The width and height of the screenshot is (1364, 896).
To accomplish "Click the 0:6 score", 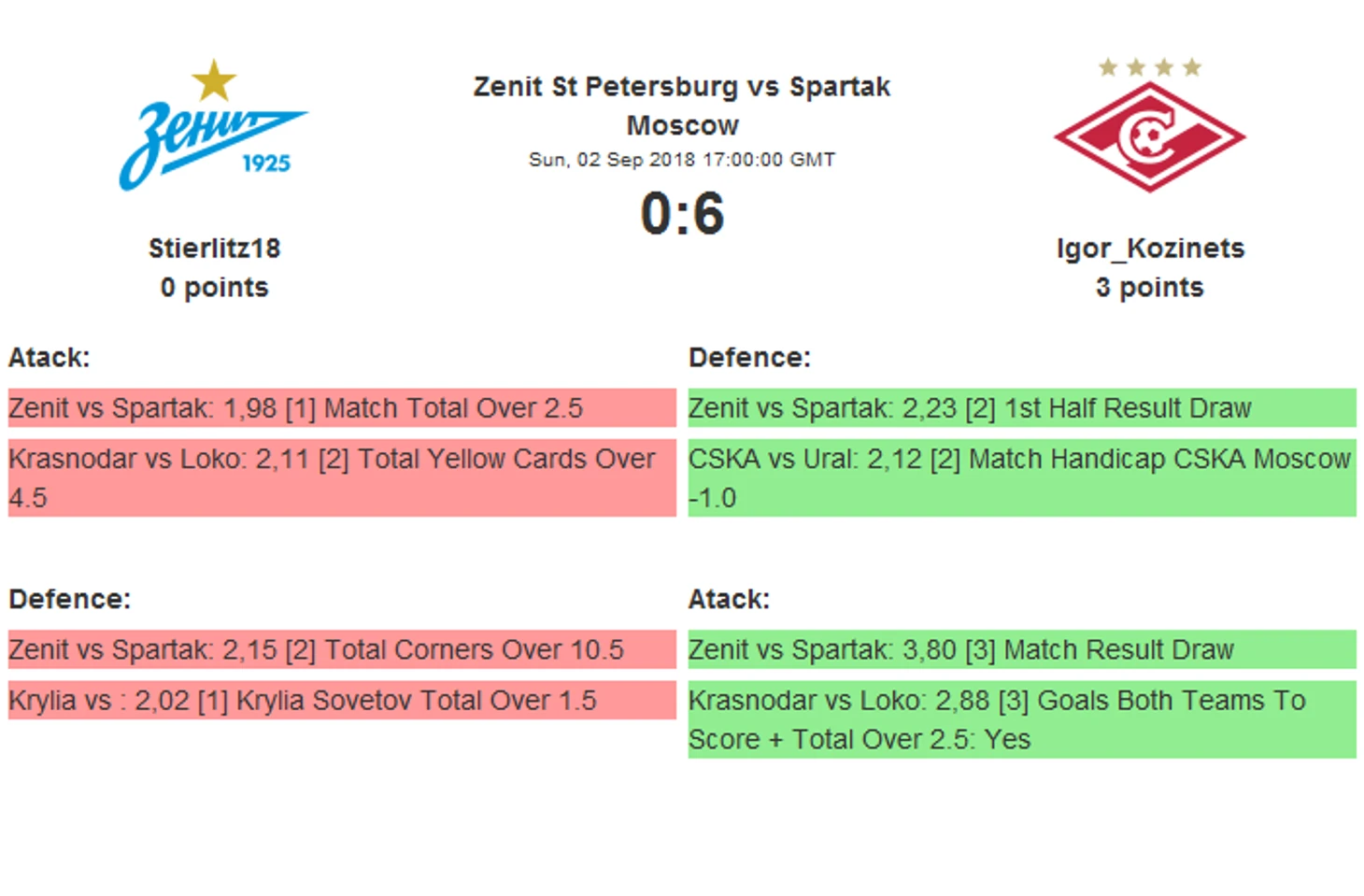I will coord(682,214).
